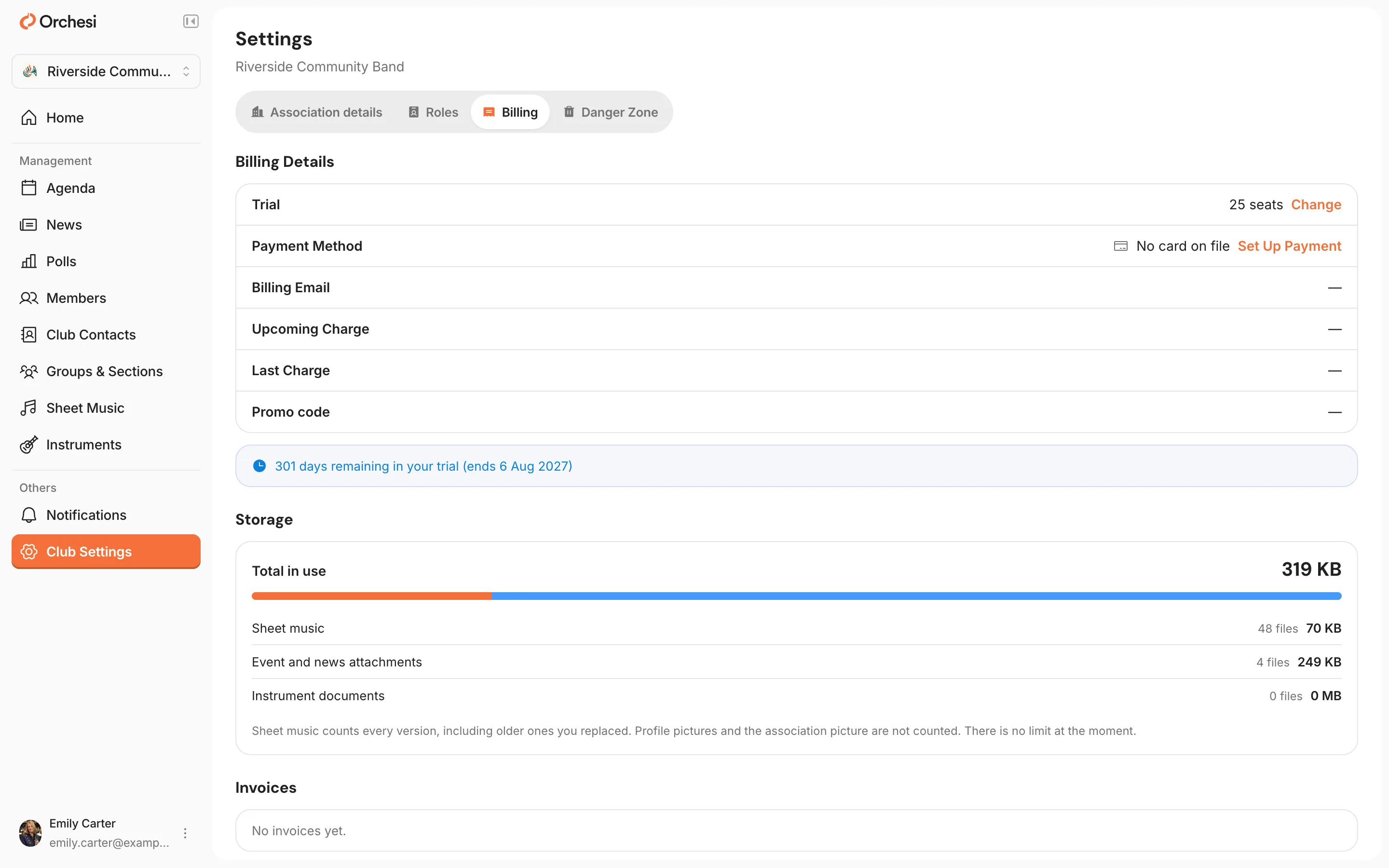Open the News section icon
This screenshot has height=868, width=1389.
point(29,224)
